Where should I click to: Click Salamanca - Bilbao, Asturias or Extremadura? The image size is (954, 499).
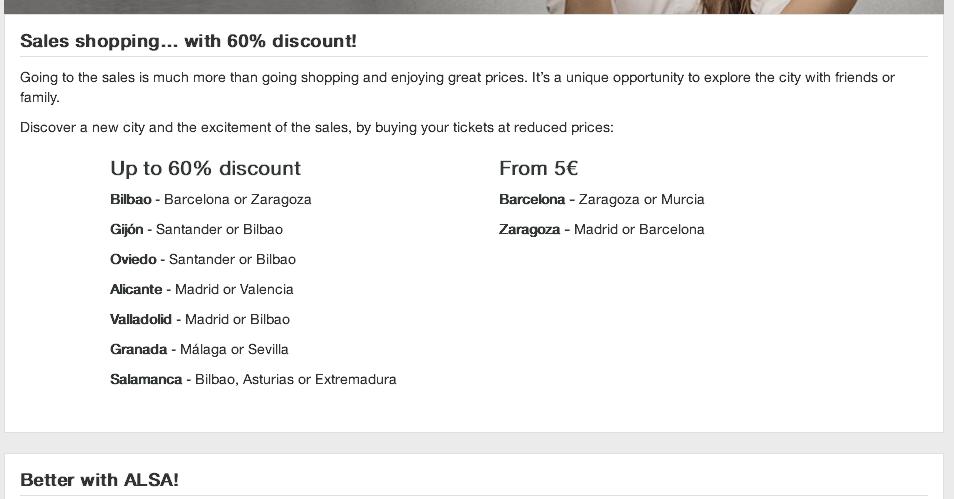point(253,379)
